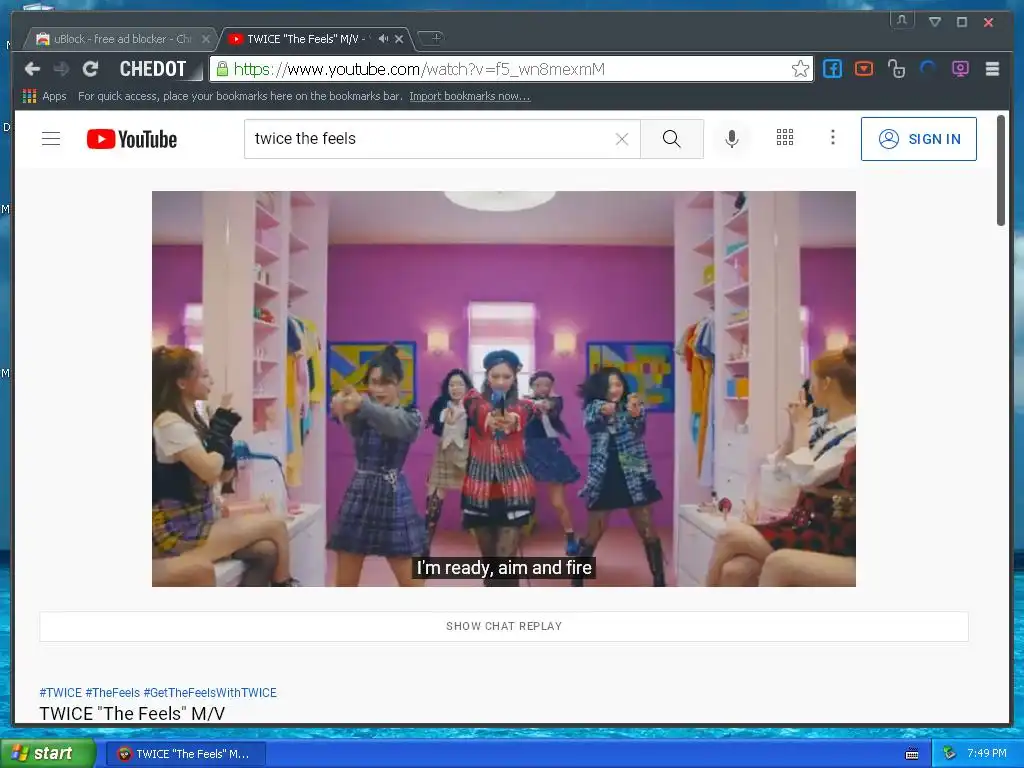Click the Chedot browser logo button
This screenshot has height=768, width=1024.
(153, 69)
